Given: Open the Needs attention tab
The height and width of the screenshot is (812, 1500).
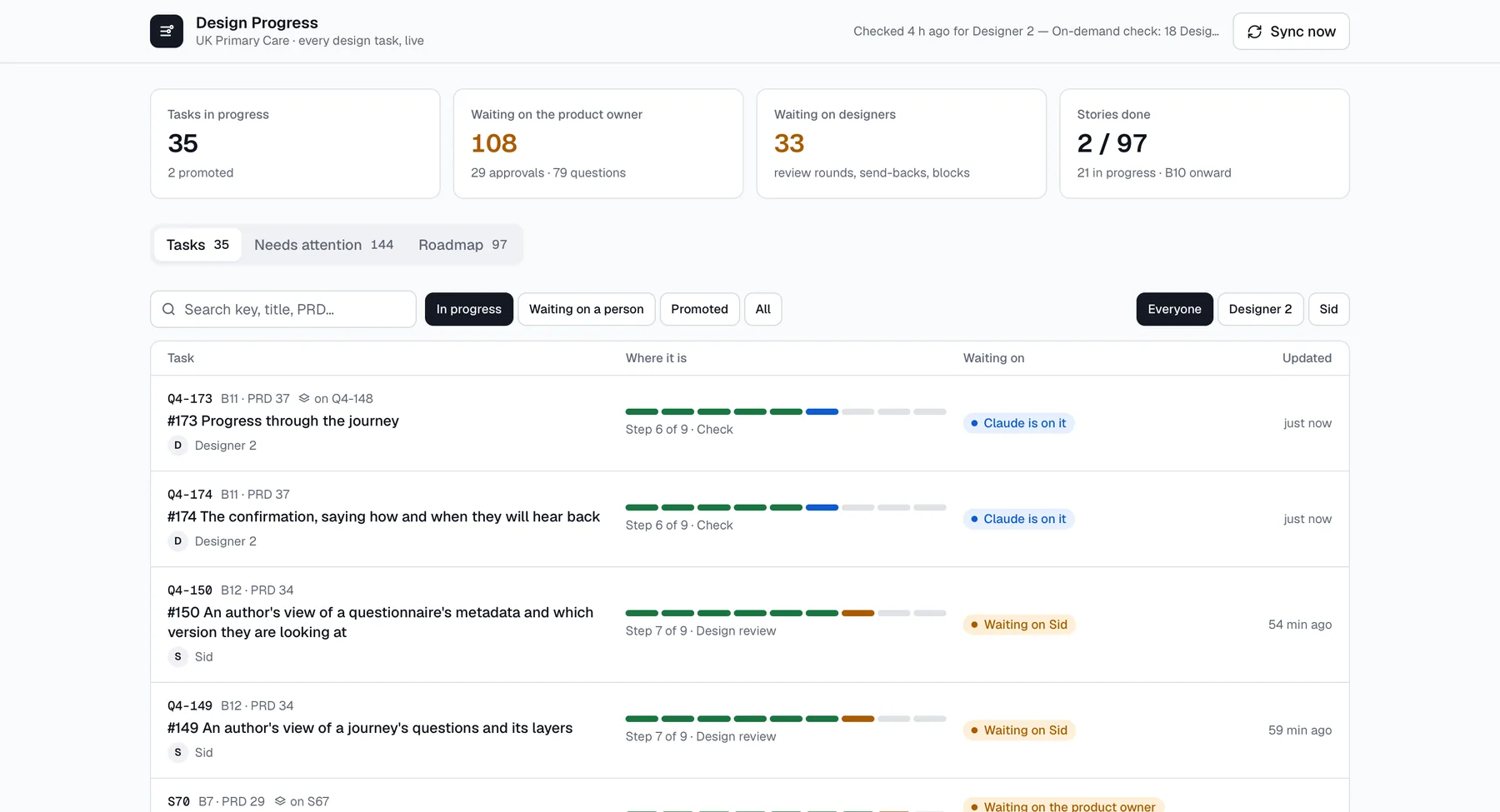Looking at the screenshot, I should point(323,245).
